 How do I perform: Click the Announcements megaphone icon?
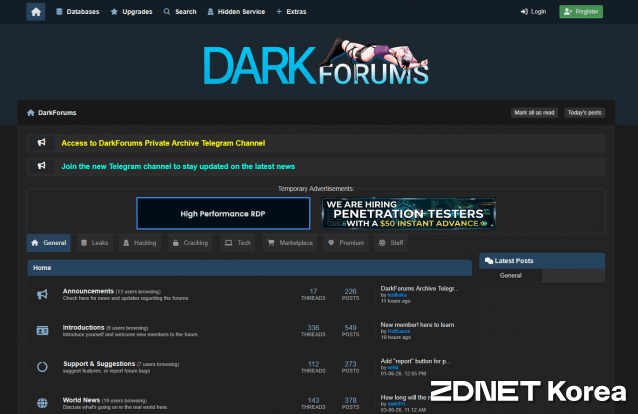click(x=42, y=294)
